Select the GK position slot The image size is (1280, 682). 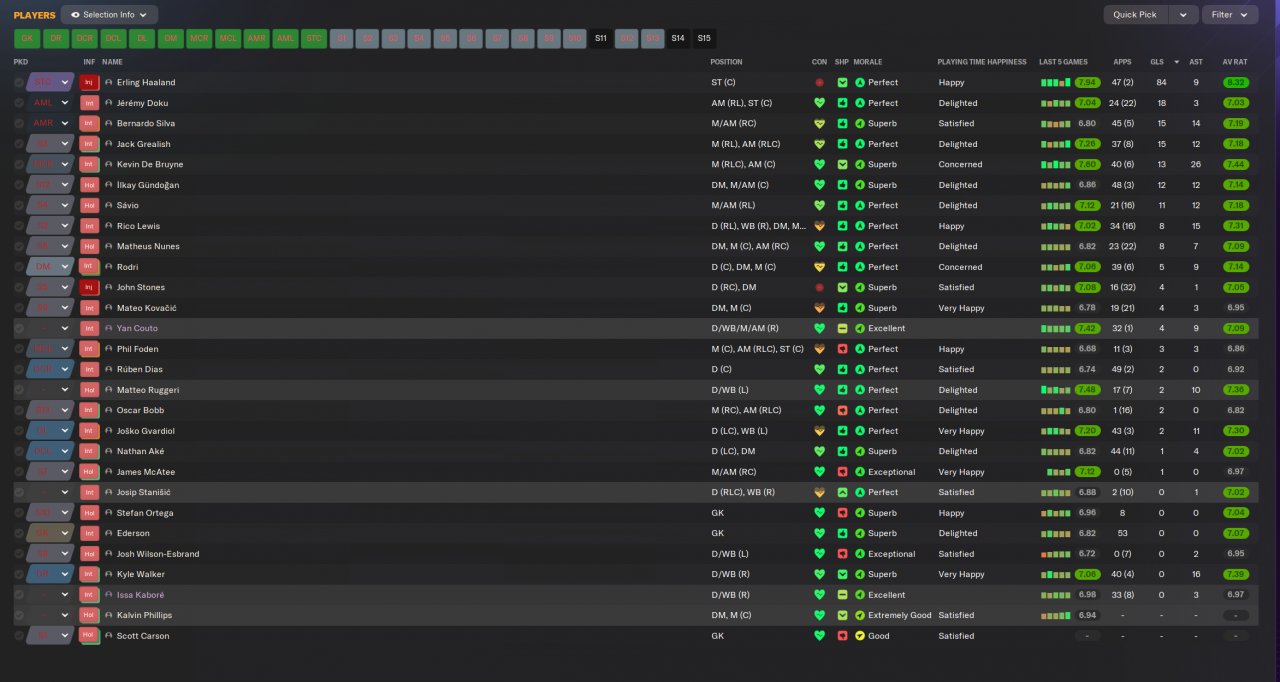pyautogui.click(x=27, y=38)
